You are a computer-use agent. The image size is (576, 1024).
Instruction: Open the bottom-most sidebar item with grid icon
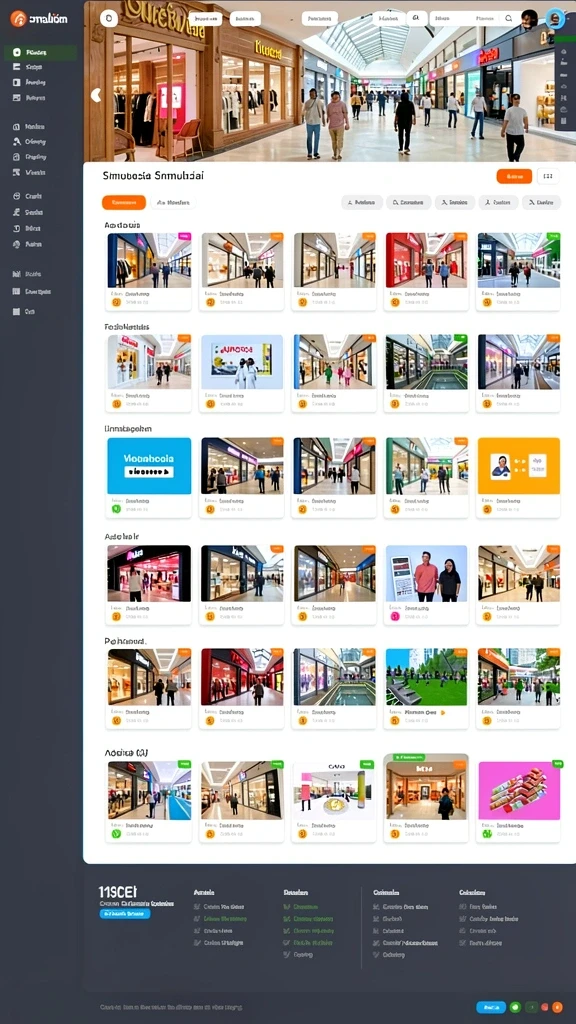(x=24, y=312)
